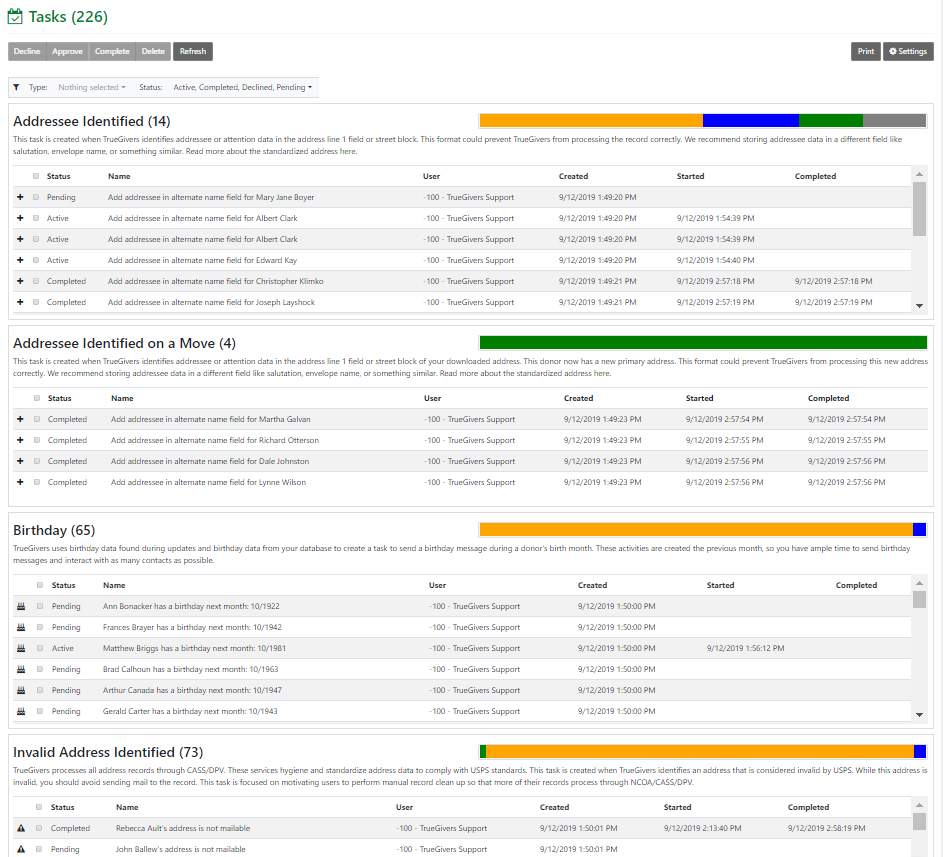Tick the checkbox for Lynne Wilson task
Screen dimensions: 943x857
pos(37,482)
